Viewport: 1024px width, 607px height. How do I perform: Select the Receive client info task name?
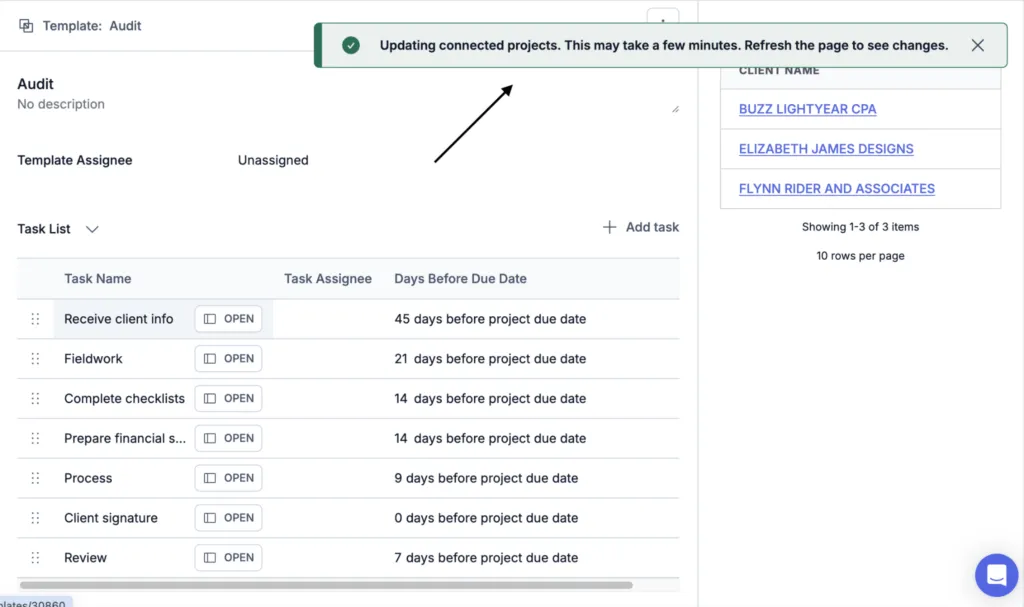[x=119, y=319]
